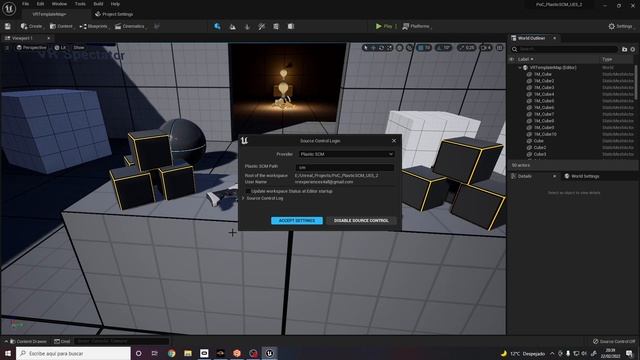Screen dimensions: 640x360
Task: Open the Create menu in the toolbar
Action: point(31,26)
